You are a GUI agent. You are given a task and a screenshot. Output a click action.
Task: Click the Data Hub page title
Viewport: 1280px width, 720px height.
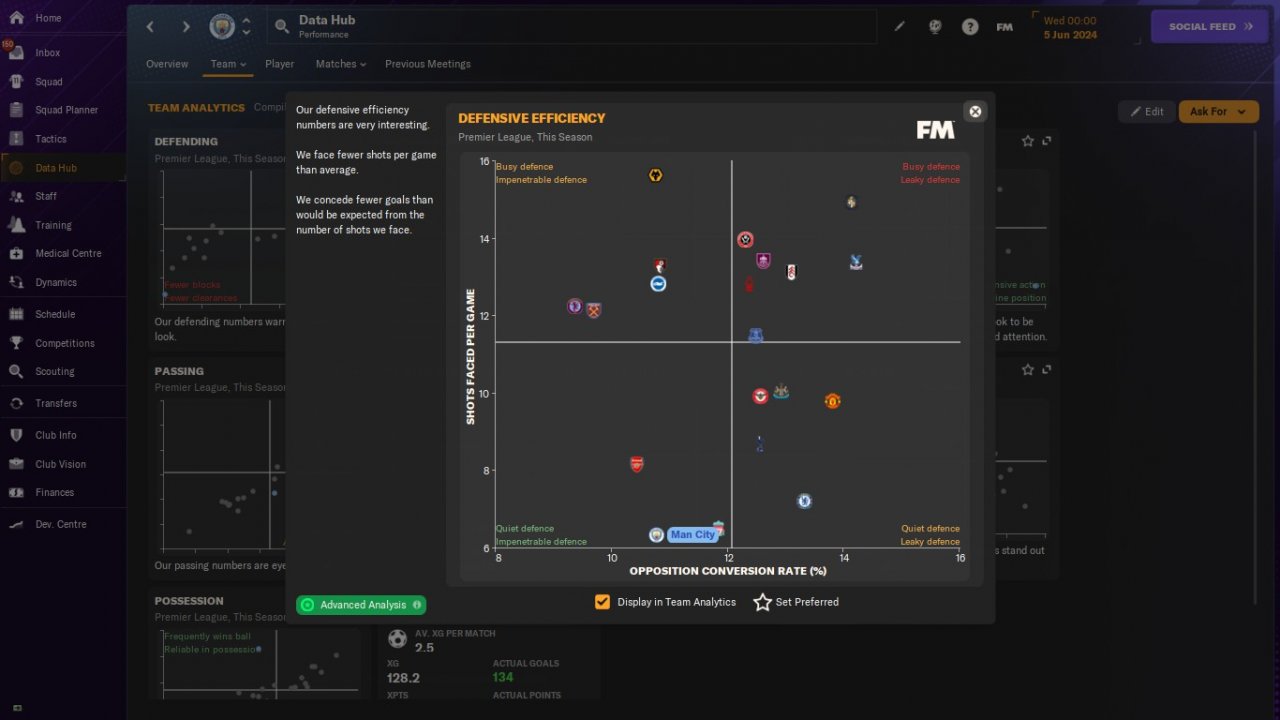point(327,20)
